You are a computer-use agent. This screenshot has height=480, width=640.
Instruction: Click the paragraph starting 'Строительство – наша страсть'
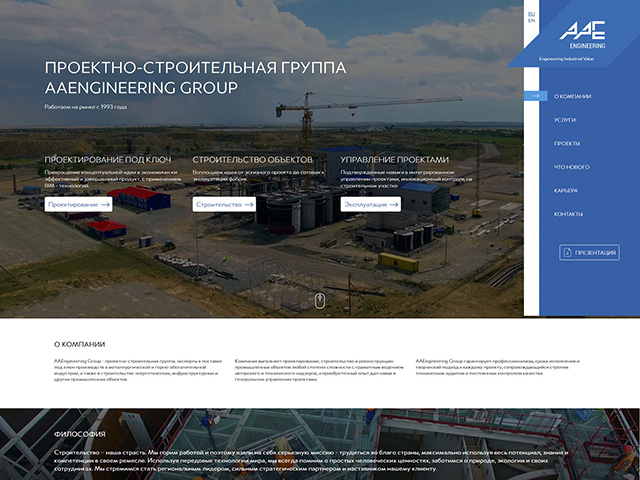pos(311,461)
